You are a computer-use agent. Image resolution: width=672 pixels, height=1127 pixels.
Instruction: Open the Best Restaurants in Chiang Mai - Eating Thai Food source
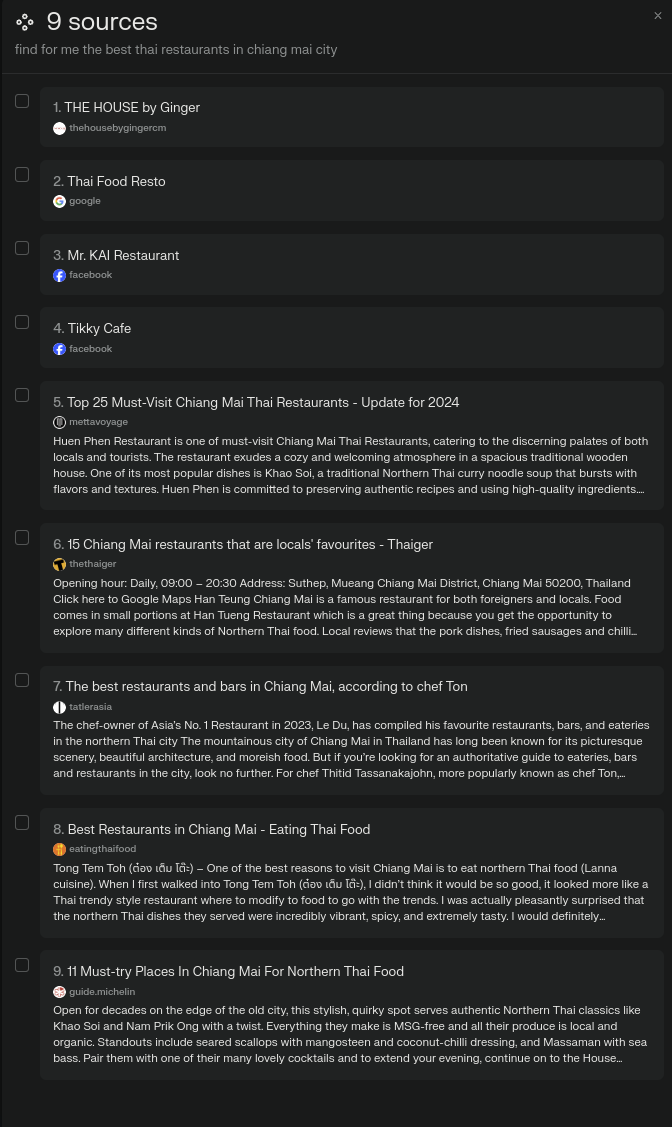[x=351, y=873]
